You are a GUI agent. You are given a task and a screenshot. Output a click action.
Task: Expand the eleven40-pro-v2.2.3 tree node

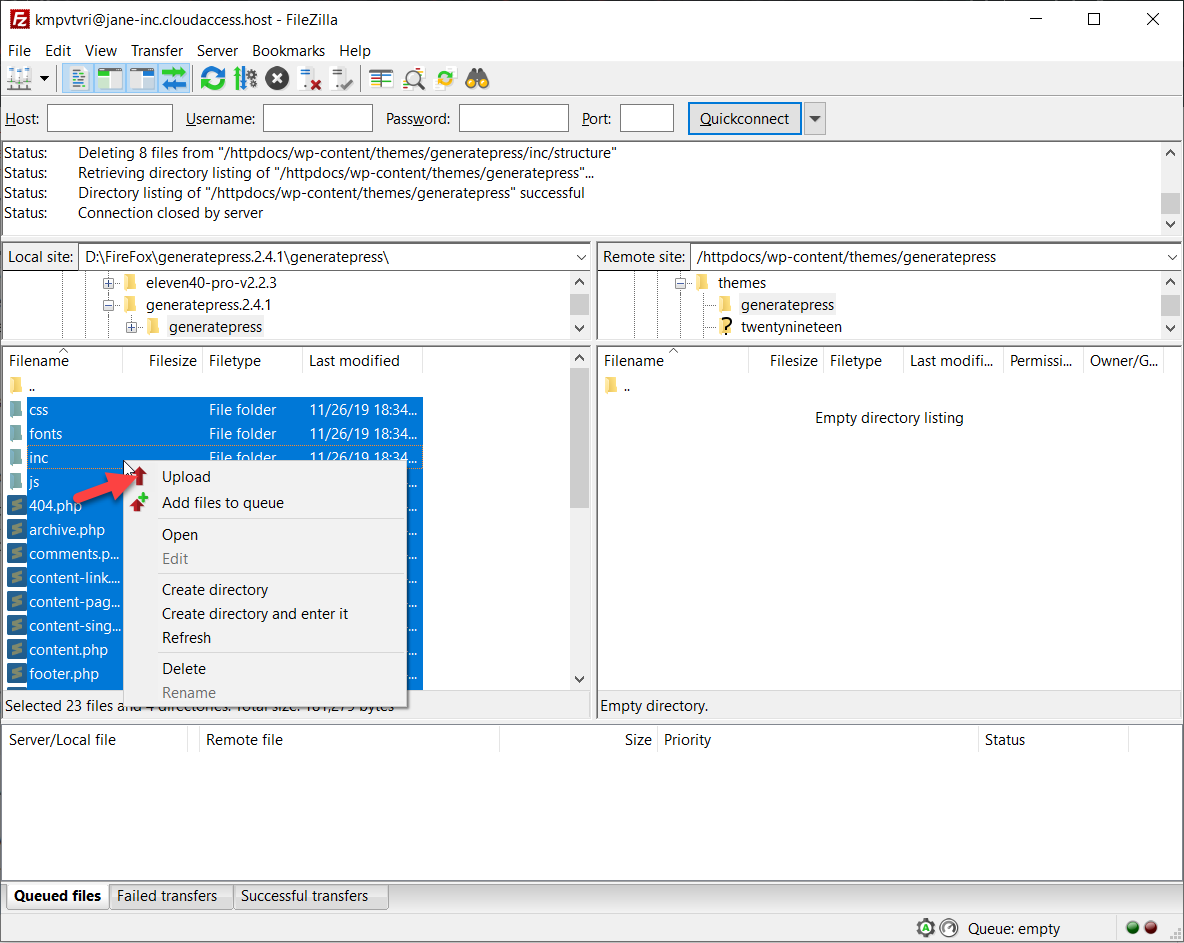108,283
